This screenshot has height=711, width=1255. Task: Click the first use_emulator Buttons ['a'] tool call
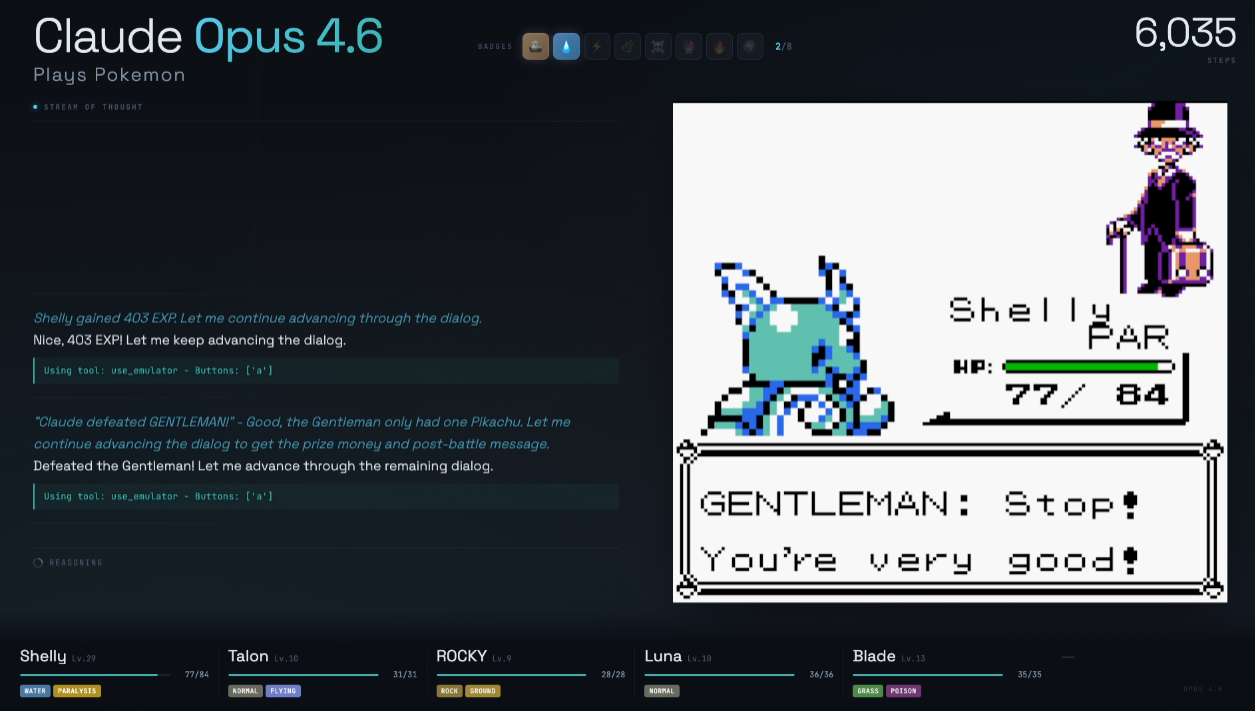click(x=326, y=371)
